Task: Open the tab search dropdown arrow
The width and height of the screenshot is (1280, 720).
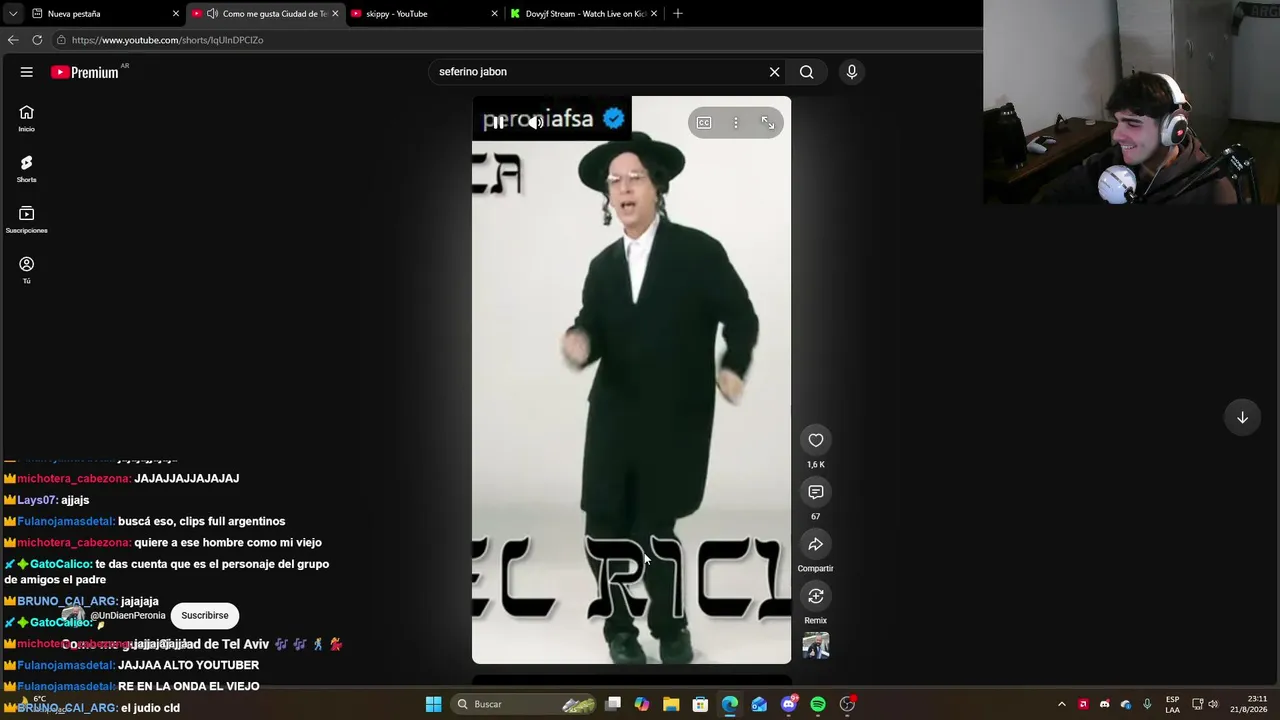Action: point(13,14)
